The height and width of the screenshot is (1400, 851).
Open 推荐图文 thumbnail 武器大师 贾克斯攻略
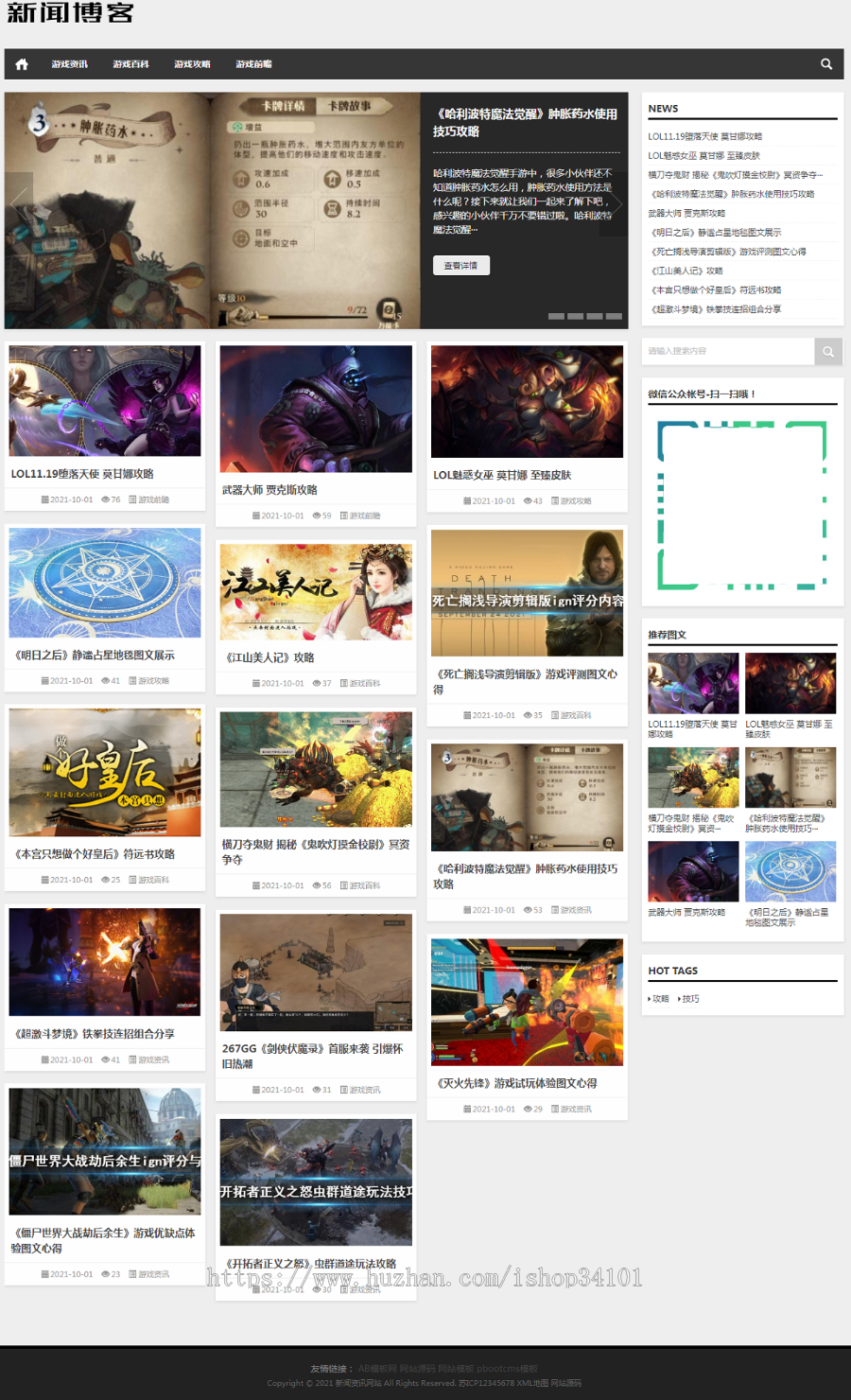tap(693, 871)
